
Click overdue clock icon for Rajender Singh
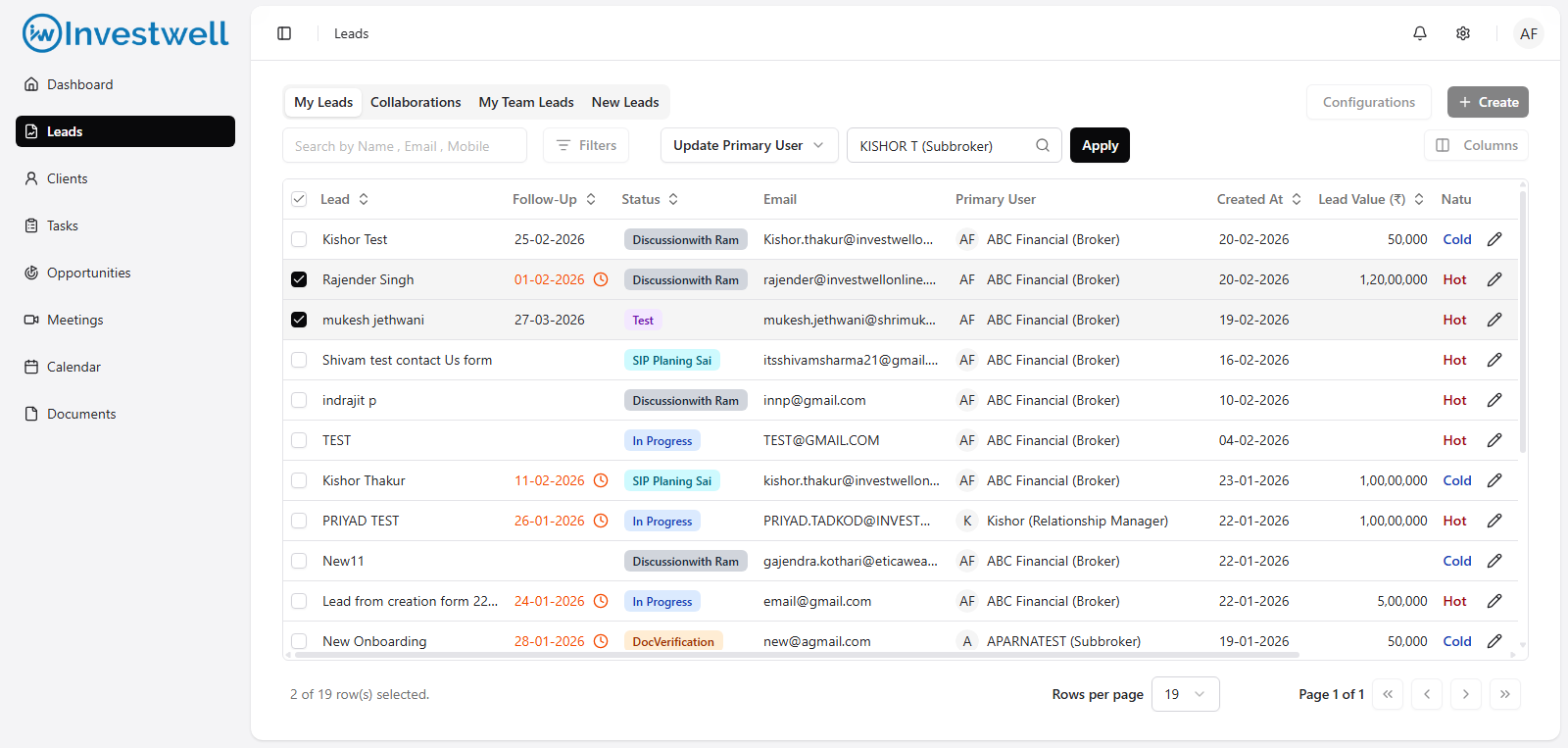point(601,279)
